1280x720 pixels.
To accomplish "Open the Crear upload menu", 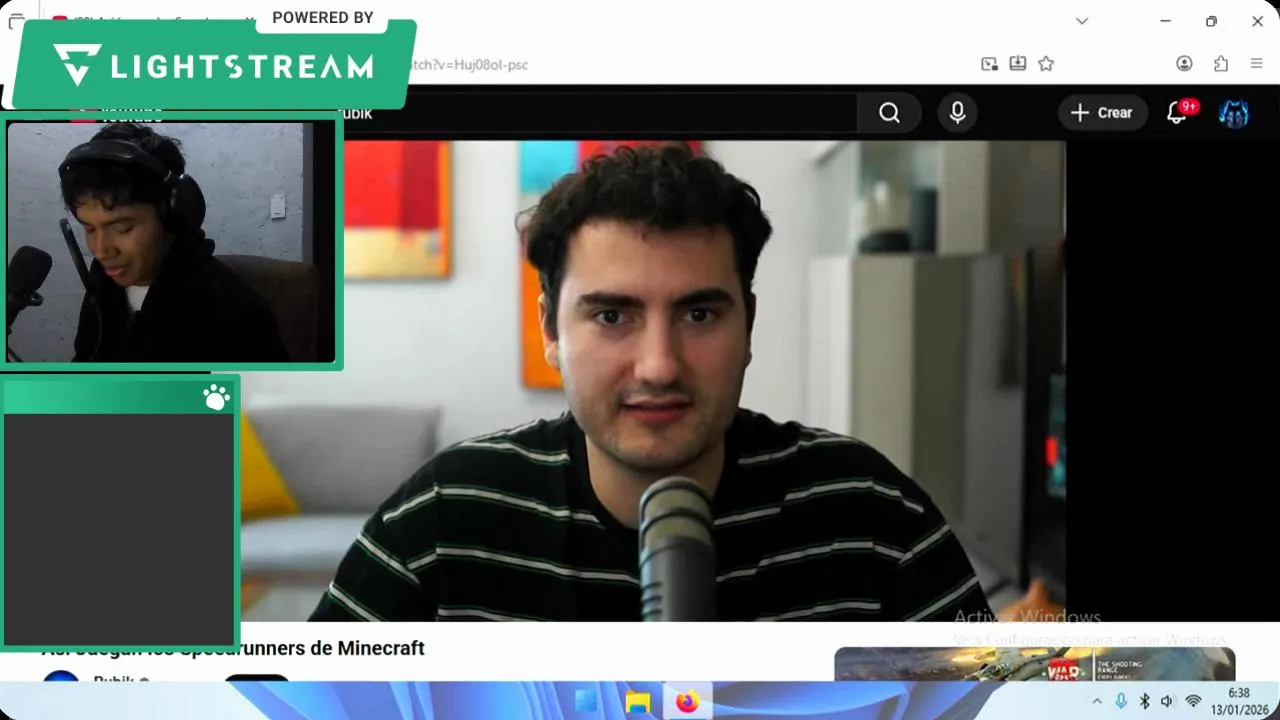I will pyautogui.click(x=1102, y=113).
